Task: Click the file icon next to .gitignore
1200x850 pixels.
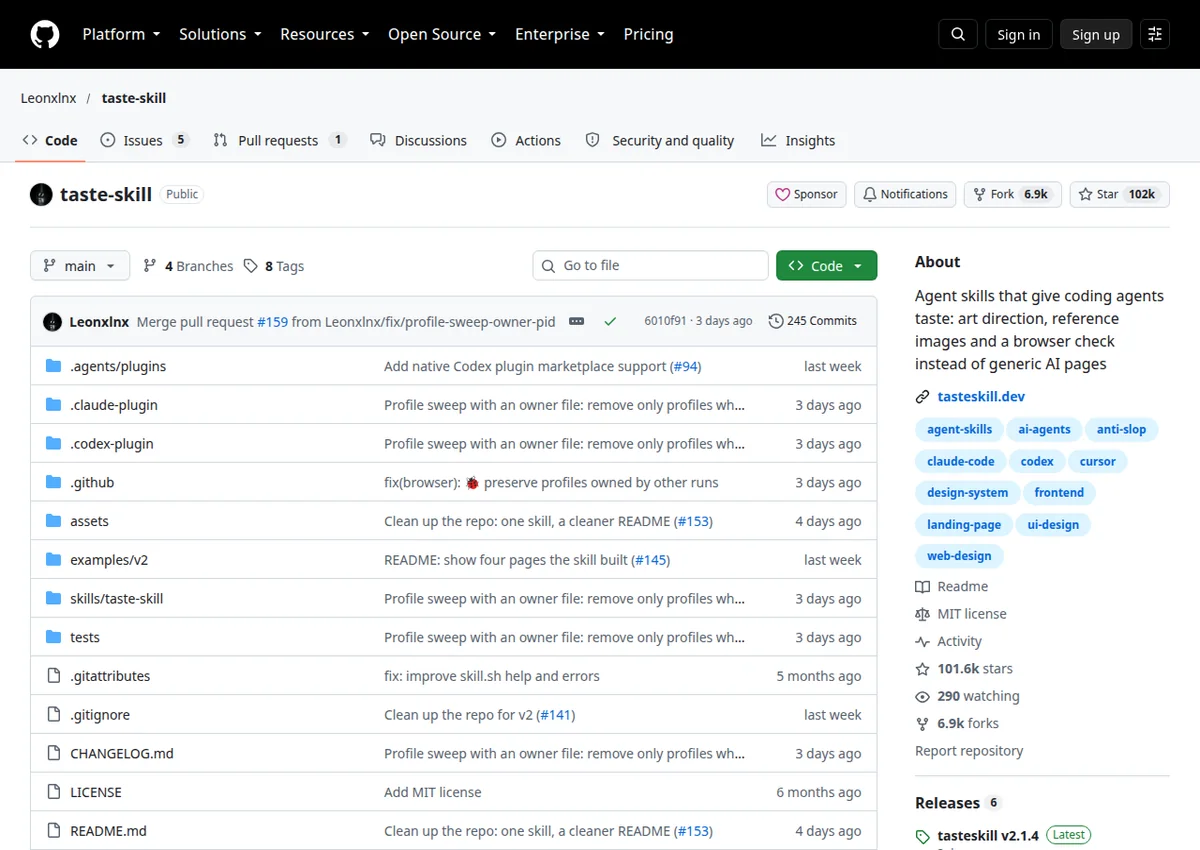Action: coord(54,715)
